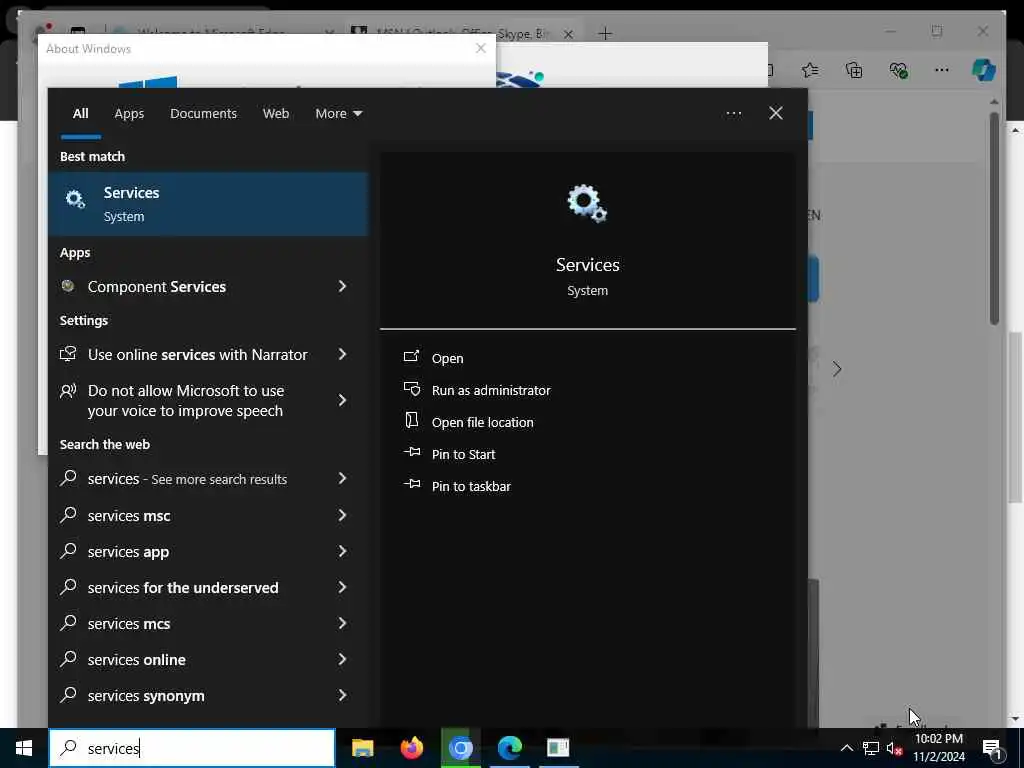Choose Pin to Start
Image resolution: width=1024 pixels, height=768 pixels.
[x=464, y=455]
